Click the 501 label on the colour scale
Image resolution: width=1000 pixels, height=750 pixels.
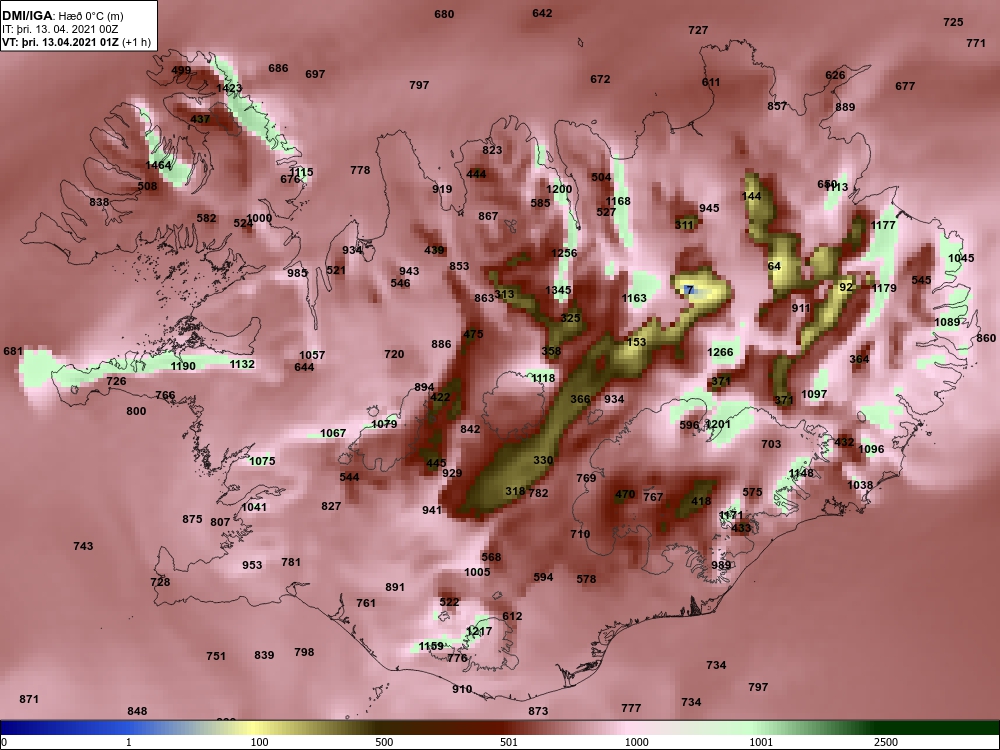click(x=509, y=742)
